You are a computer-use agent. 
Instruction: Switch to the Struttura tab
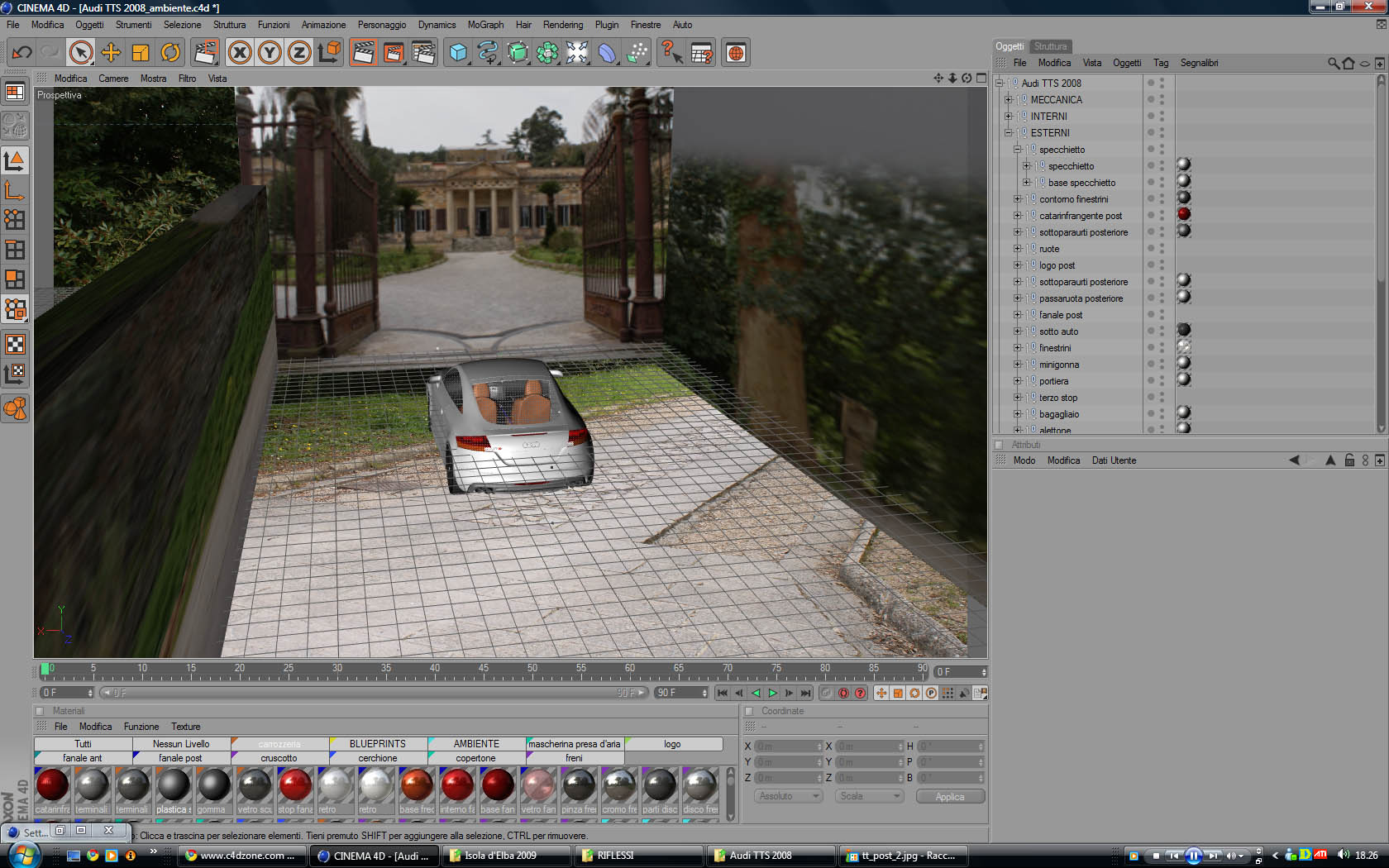coord(1050,46)
